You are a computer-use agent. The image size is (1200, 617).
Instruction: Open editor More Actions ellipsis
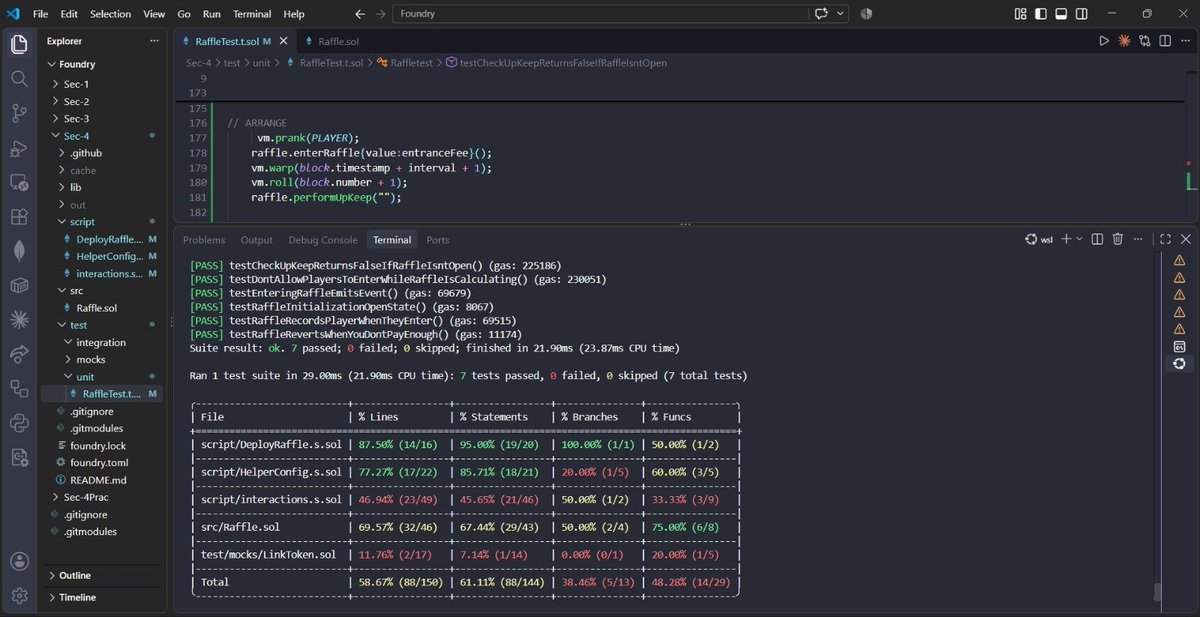click(x=1184, y=41)
